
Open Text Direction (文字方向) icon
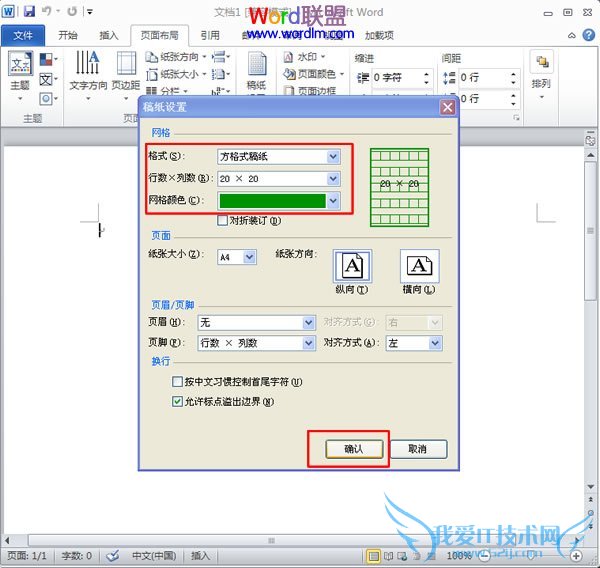click(x=88, y=63)
